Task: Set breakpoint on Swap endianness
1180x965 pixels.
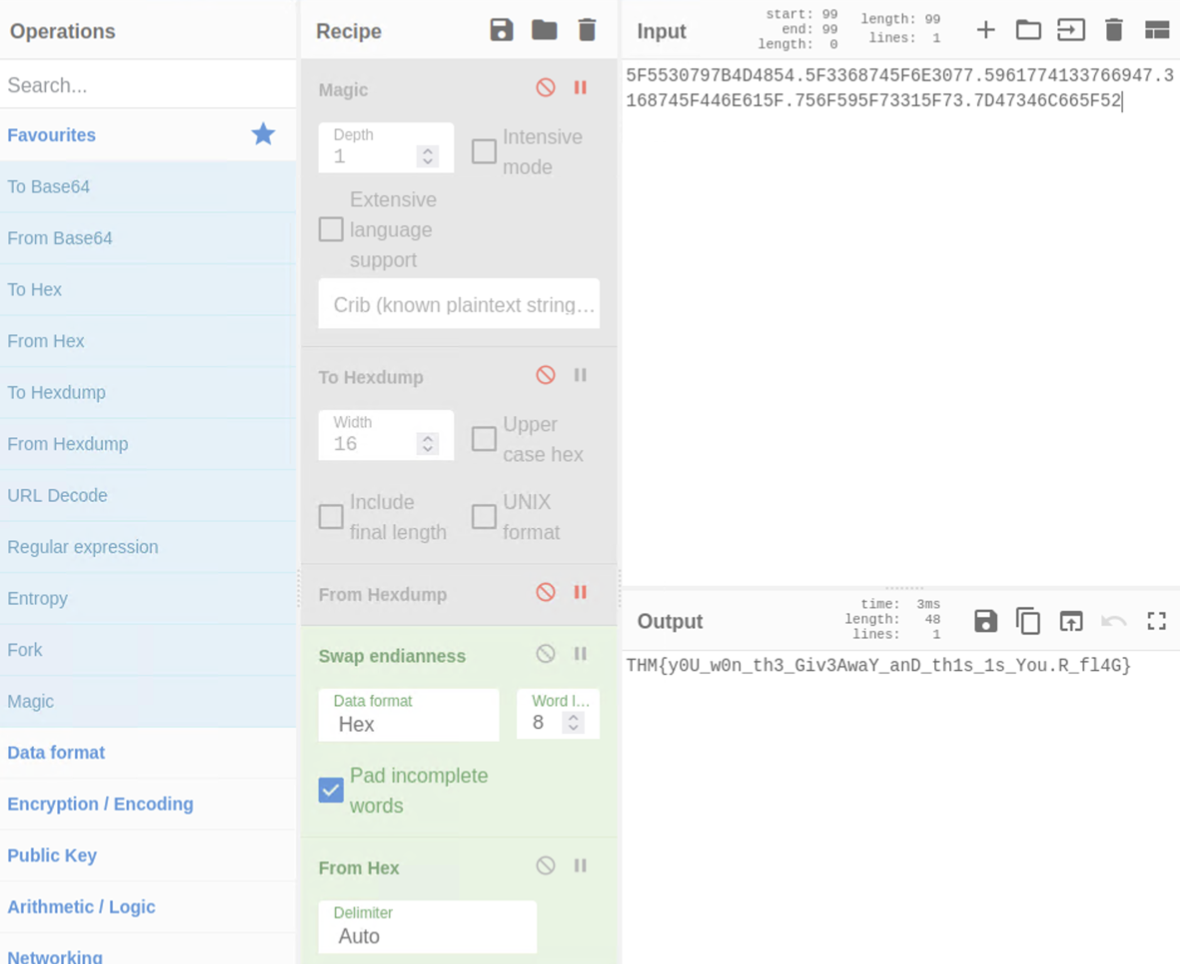Action: tap(580, 654)
